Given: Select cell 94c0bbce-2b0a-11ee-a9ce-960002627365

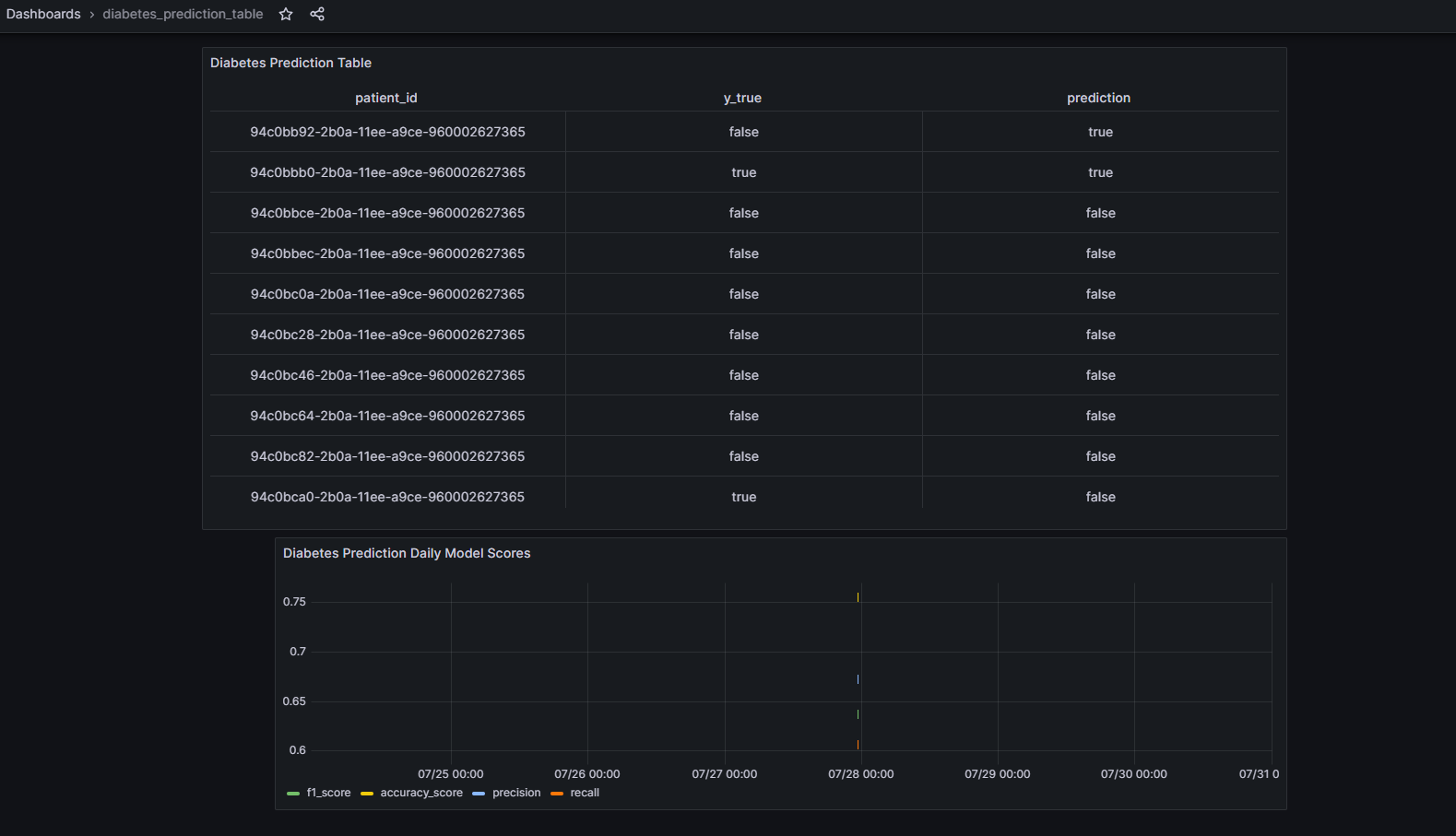Looking at the screenshot, I should pyautogui.click(x=387, y=213).
